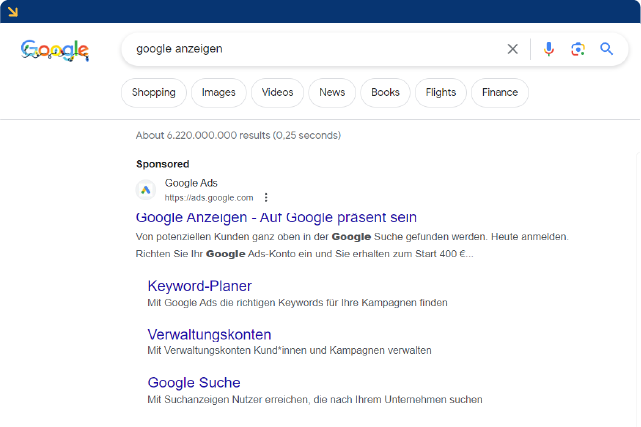This screenshot has width=641, height=427.
Task: Switch to the Flights filter
Action: click(x=441, y=93)
